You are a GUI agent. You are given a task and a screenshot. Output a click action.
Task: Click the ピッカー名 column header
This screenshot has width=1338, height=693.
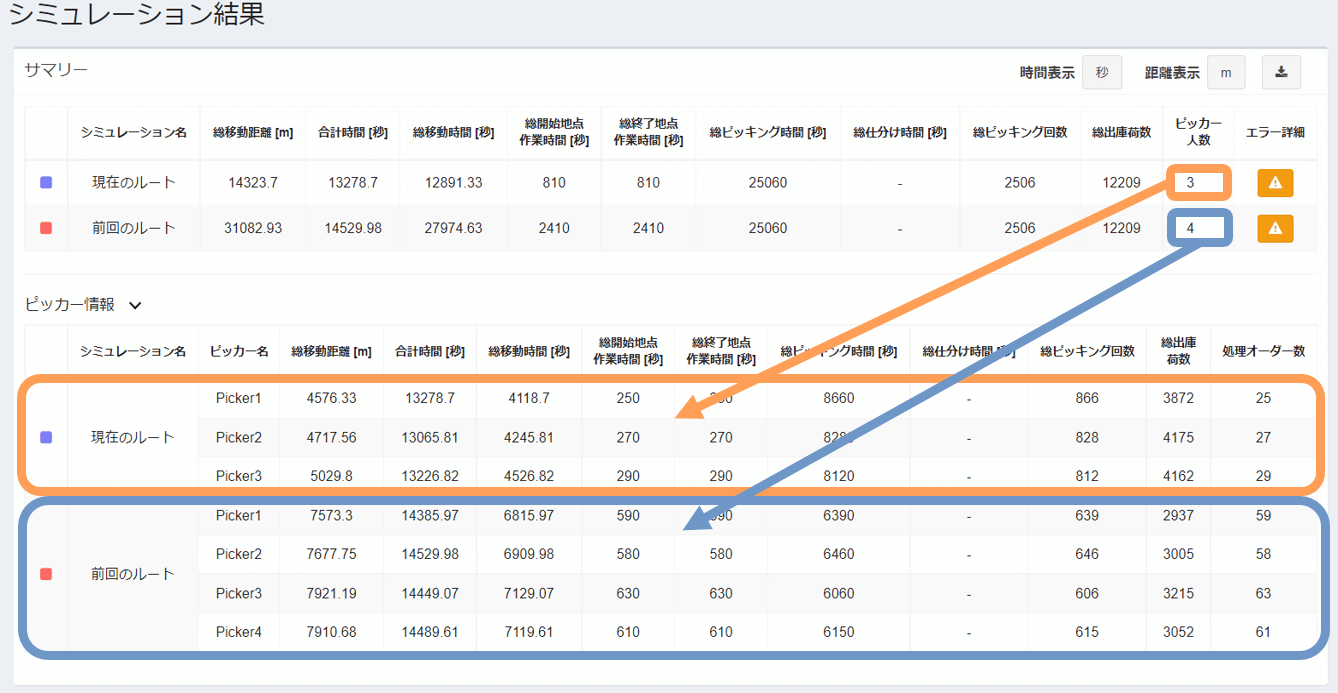[238, 351]
